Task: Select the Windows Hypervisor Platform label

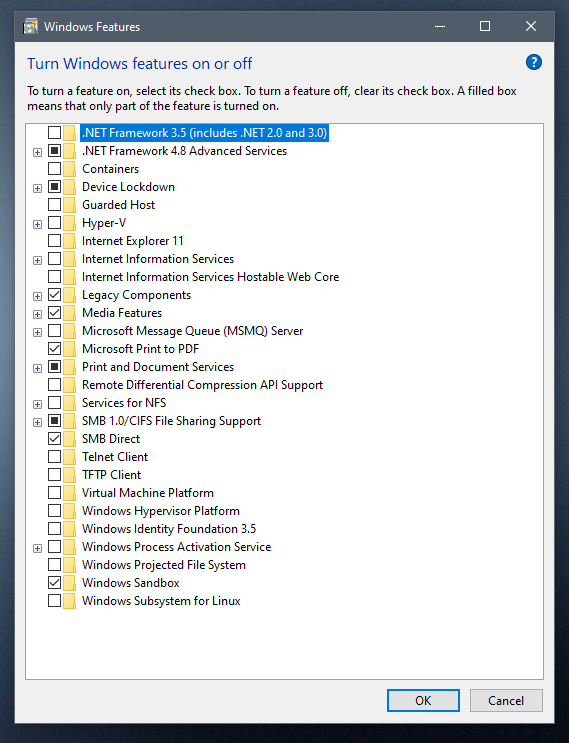Action: 161,511
